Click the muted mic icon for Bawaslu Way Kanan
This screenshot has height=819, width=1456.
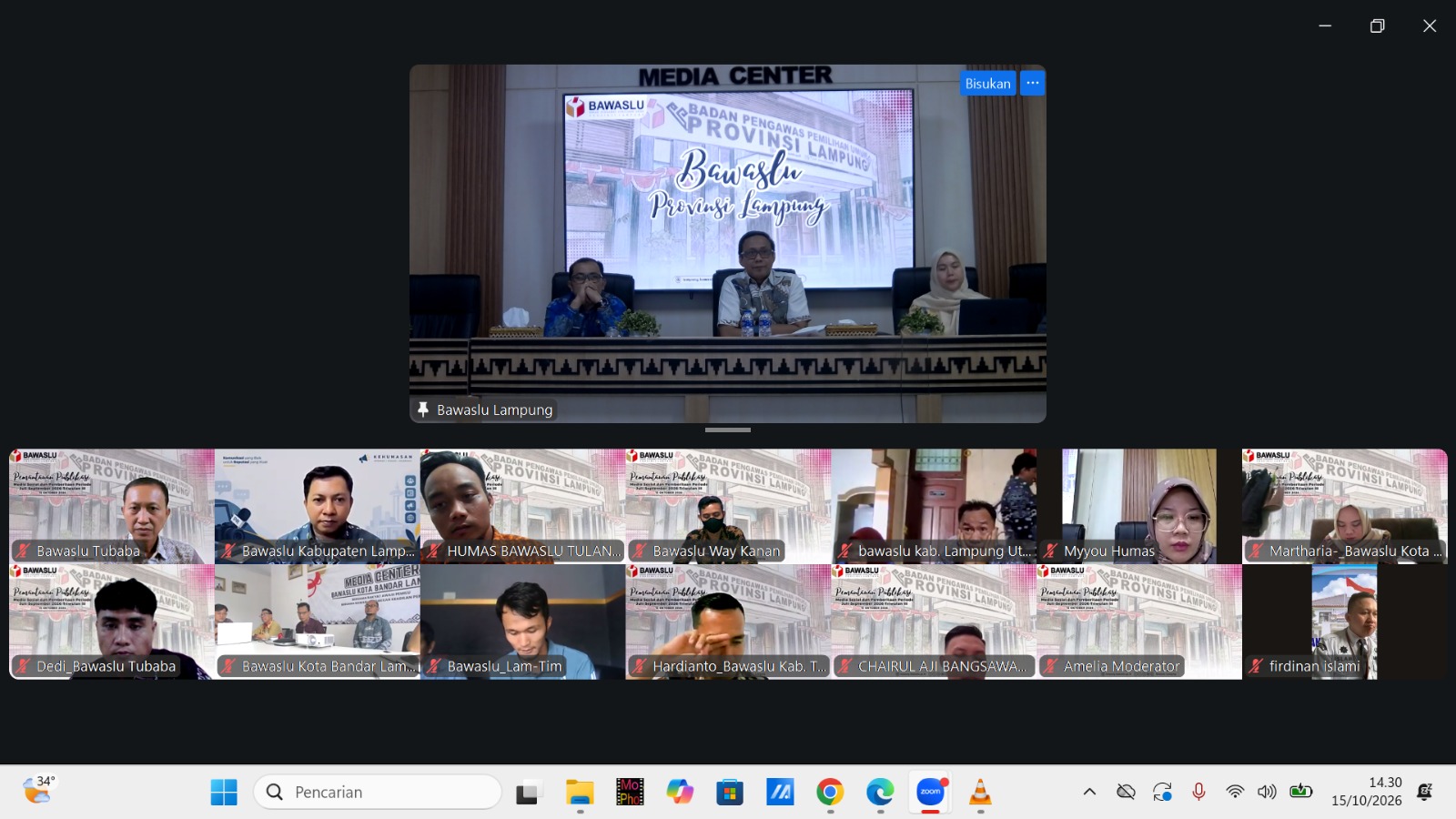coord(640,551)
